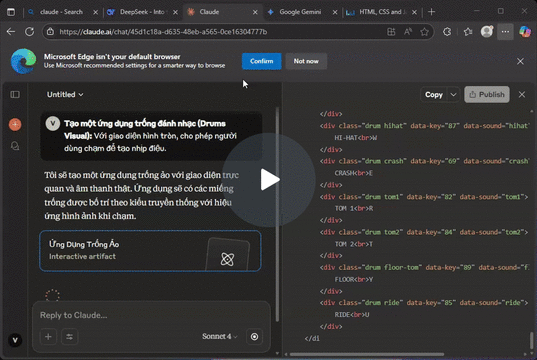Click Confirm in the Edge default browser banner
The width and height of the screenshot is (537, 360).
(262, 61)
